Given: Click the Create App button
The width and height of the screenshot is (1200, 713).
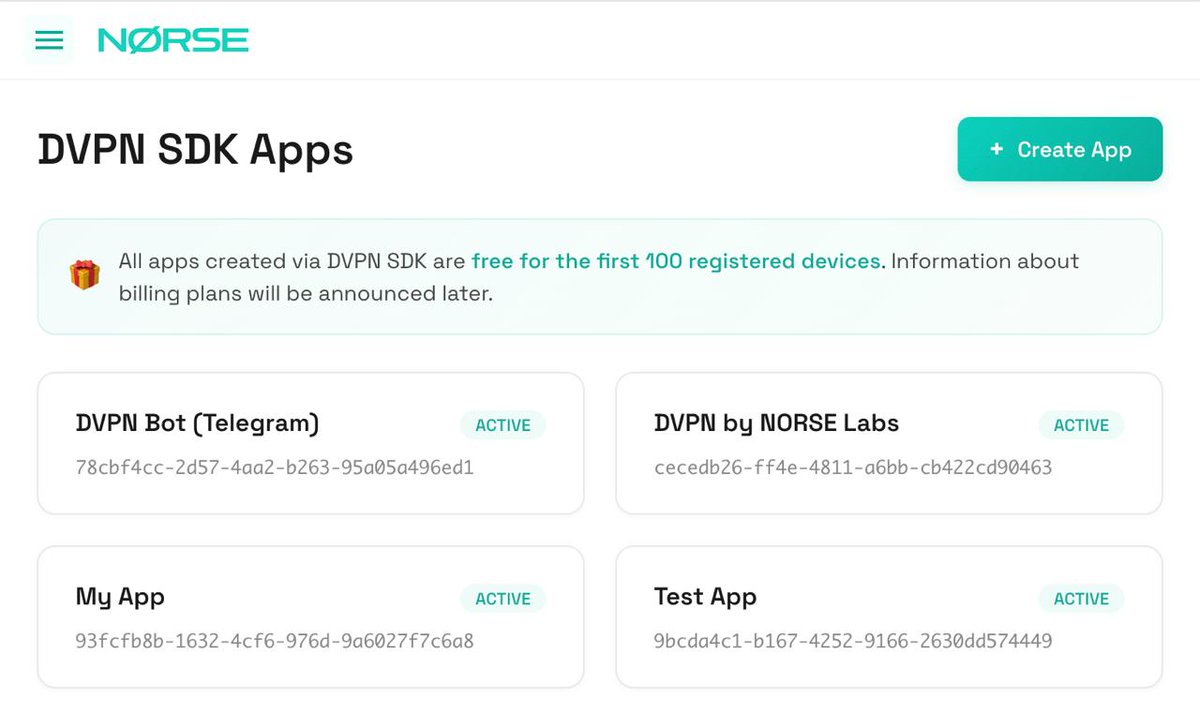Looking at the screenshot, I should pos(1060,149).
